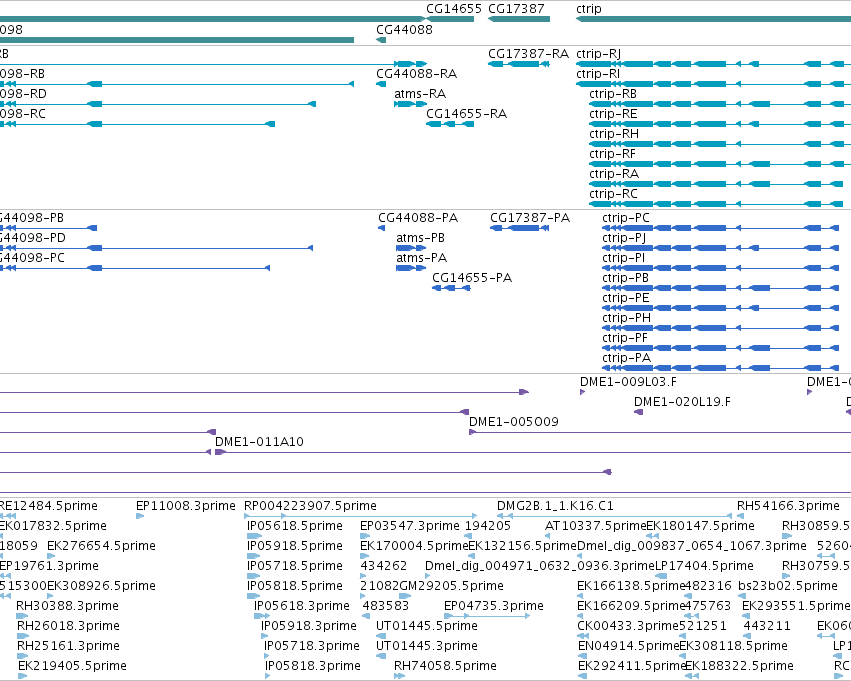Click the IP05618.5prime feature label
The image size is (851, 681).
click(295, 526)
